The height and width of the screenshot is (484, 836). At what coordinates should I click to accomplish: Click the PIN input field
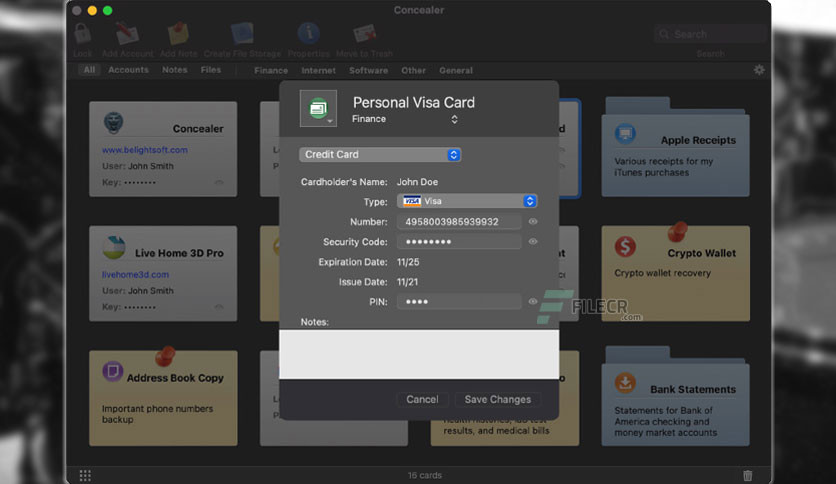coord(459,302)
